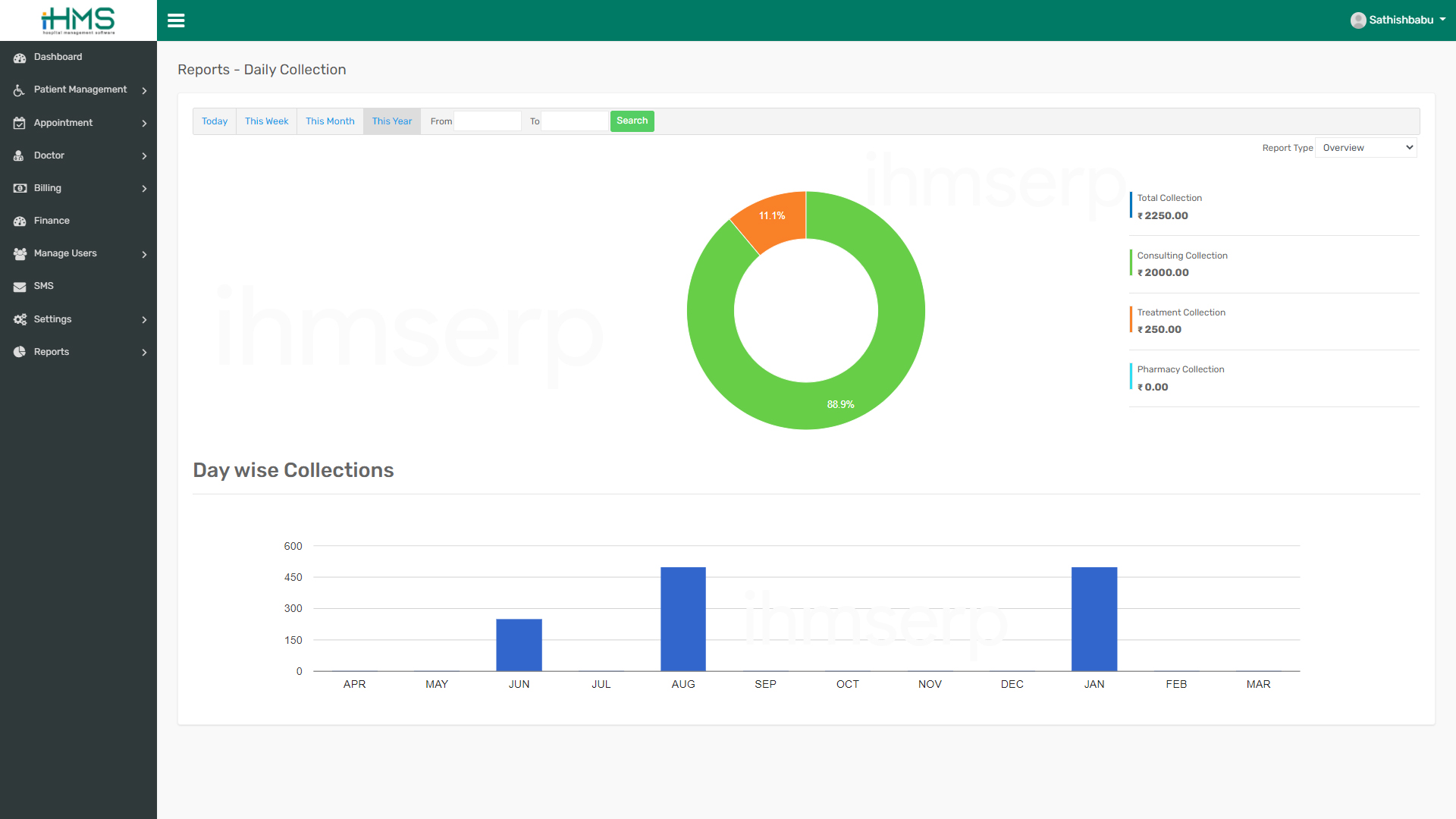
Task: Open the SMS menu item
Action: [78, 286]
